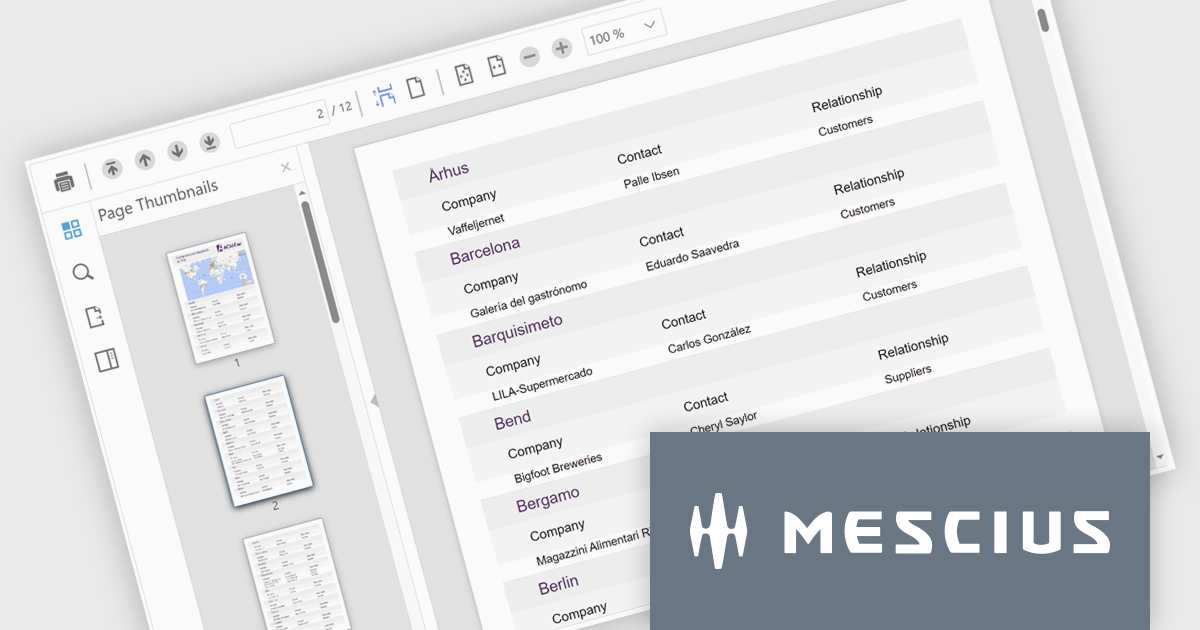Click the MESCIUS logo banner

(900, 531)
